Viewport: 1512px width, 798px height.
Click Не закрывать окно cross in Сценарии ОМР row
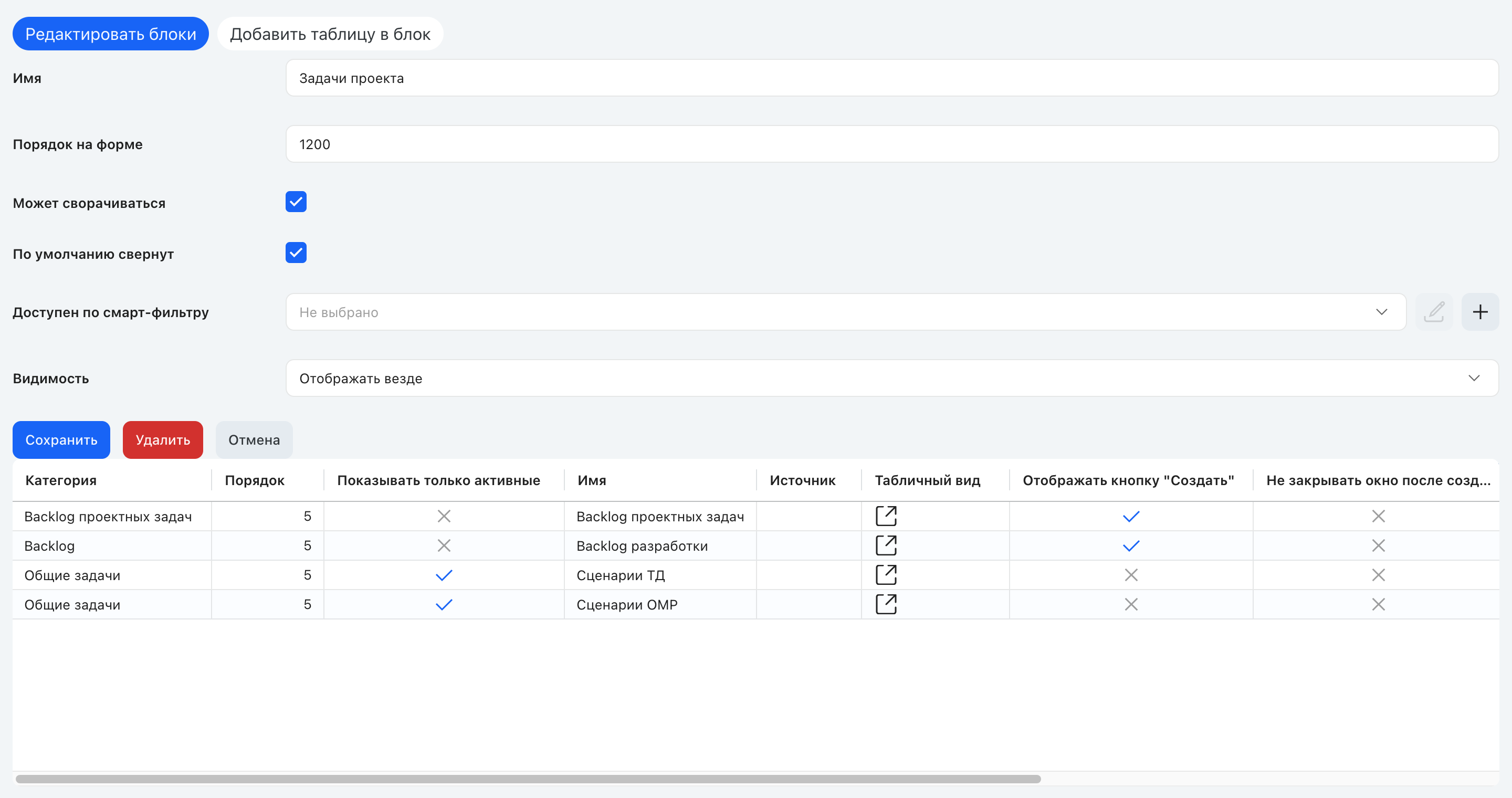click(1378, 604)
